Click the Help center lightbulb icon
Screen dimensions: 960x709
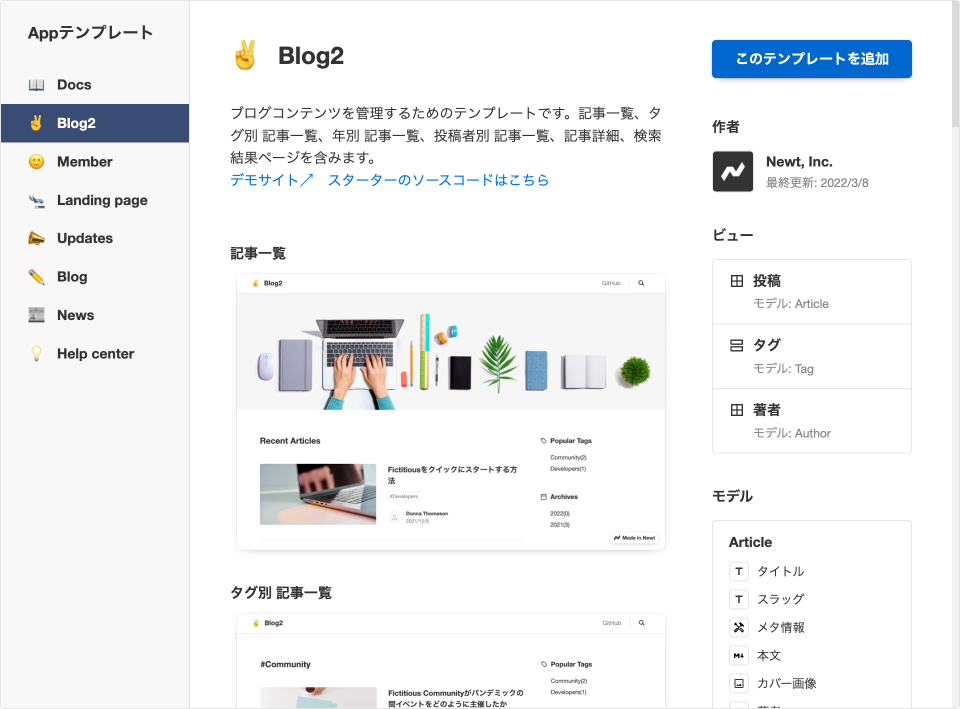(x=36, y=354)
